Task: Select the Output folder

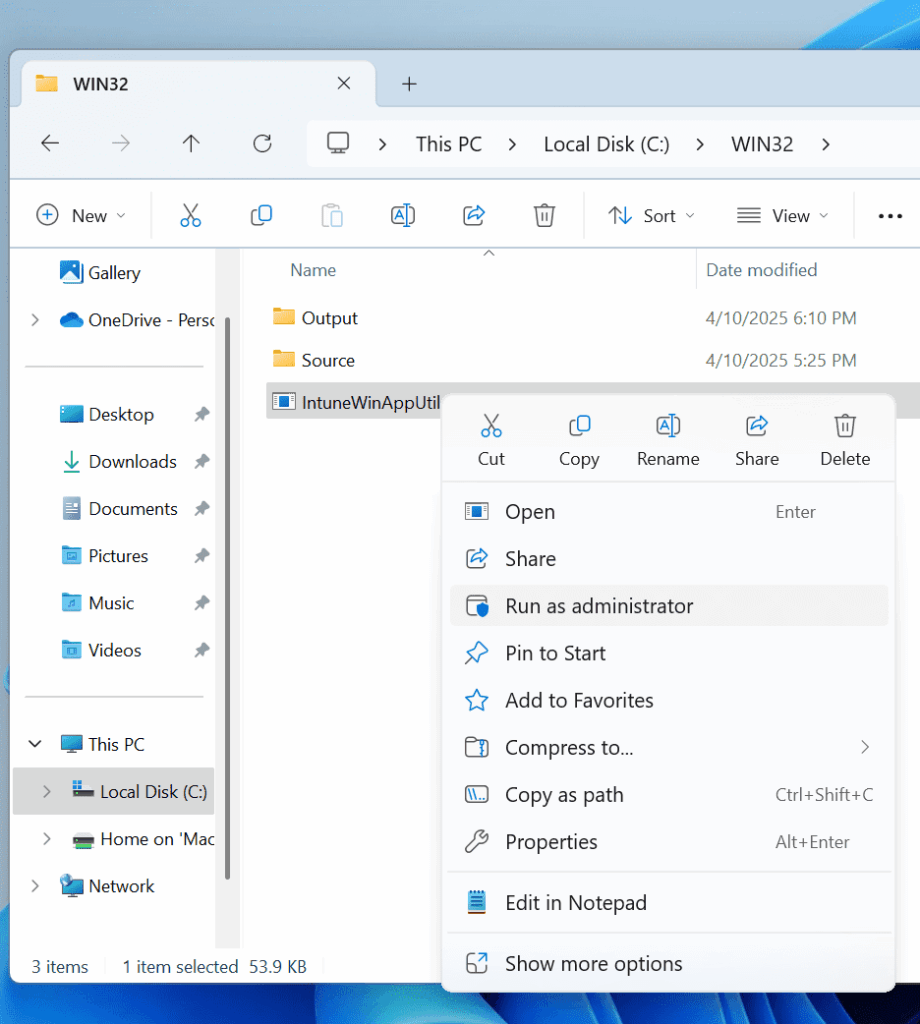Action: pyautogui.click(x=330, y=317)
